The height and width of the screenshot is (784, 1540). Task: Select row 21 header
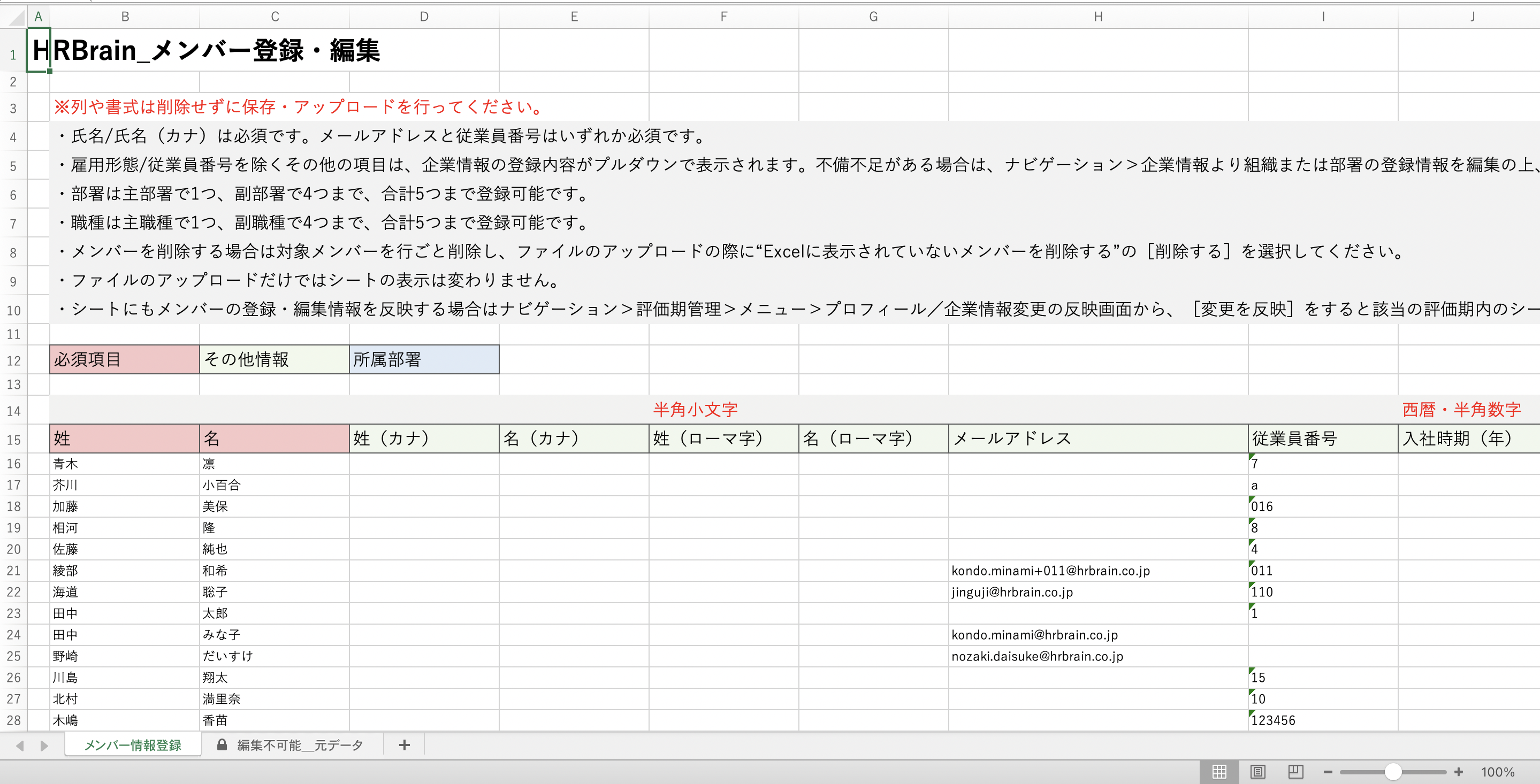pos(13,571)
